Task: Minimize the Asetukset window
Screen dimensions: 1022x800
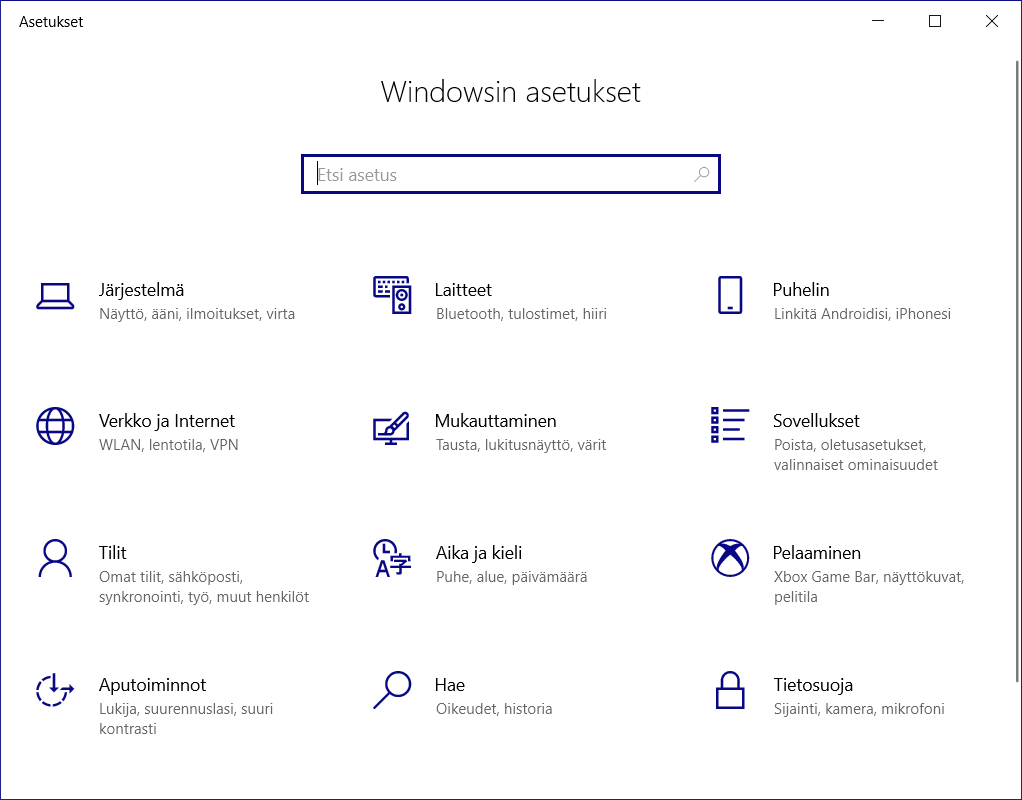Action: 878,21
